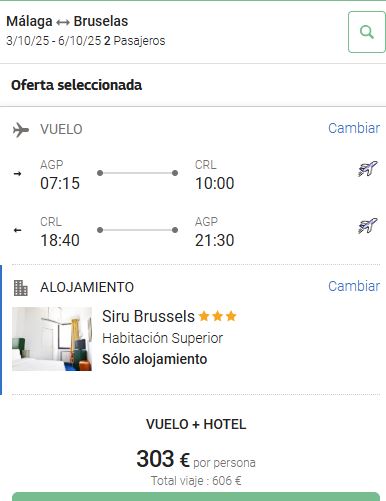Click the return flight airline plane icon
Viewport: 386px width, 501px height.
368,226
